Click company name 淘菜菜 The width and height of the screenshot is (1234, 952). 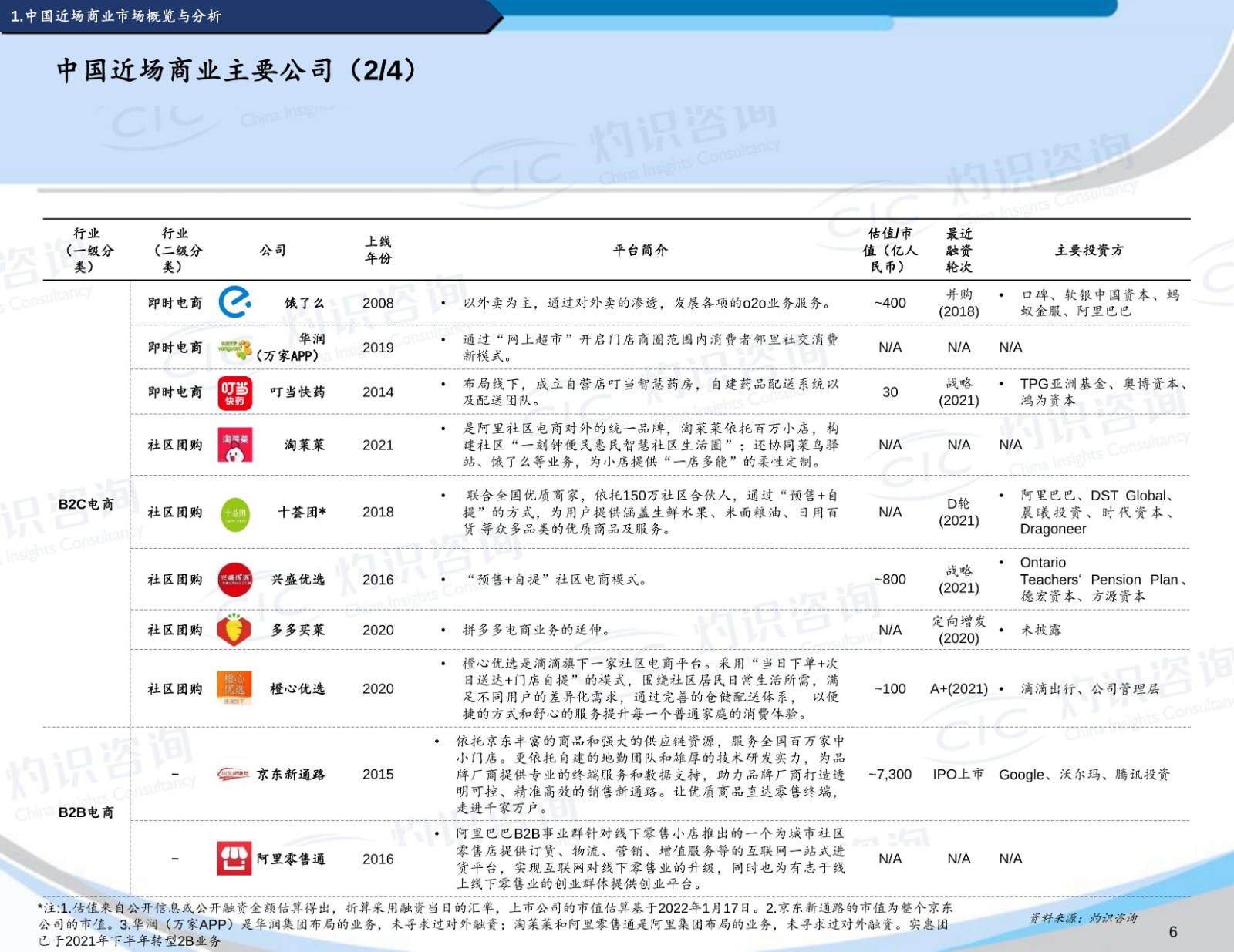(x=305, y=445)
